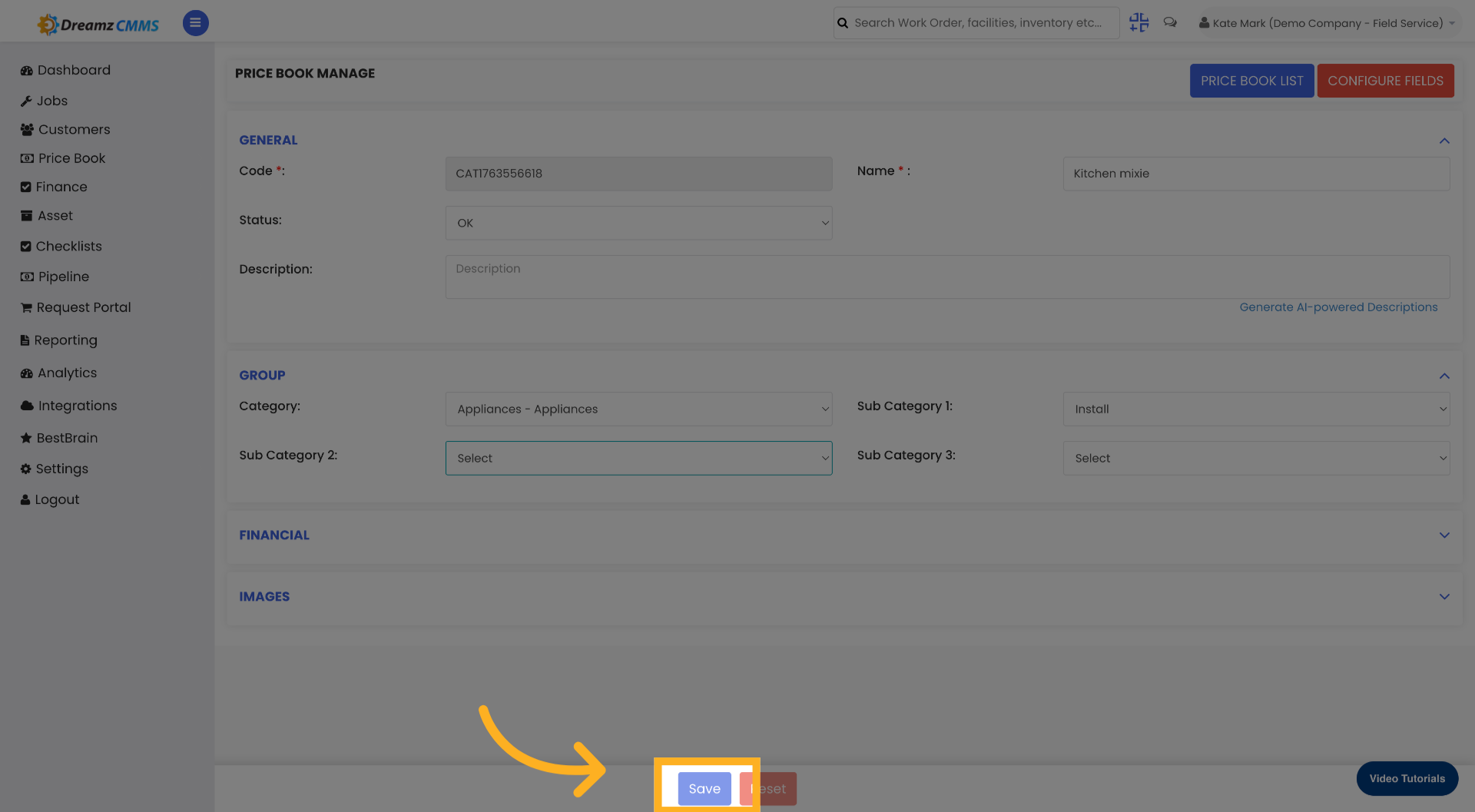Click the BestBrain star icon
This screenshot has height=812, width=1475.
click(x=26, y=438)
